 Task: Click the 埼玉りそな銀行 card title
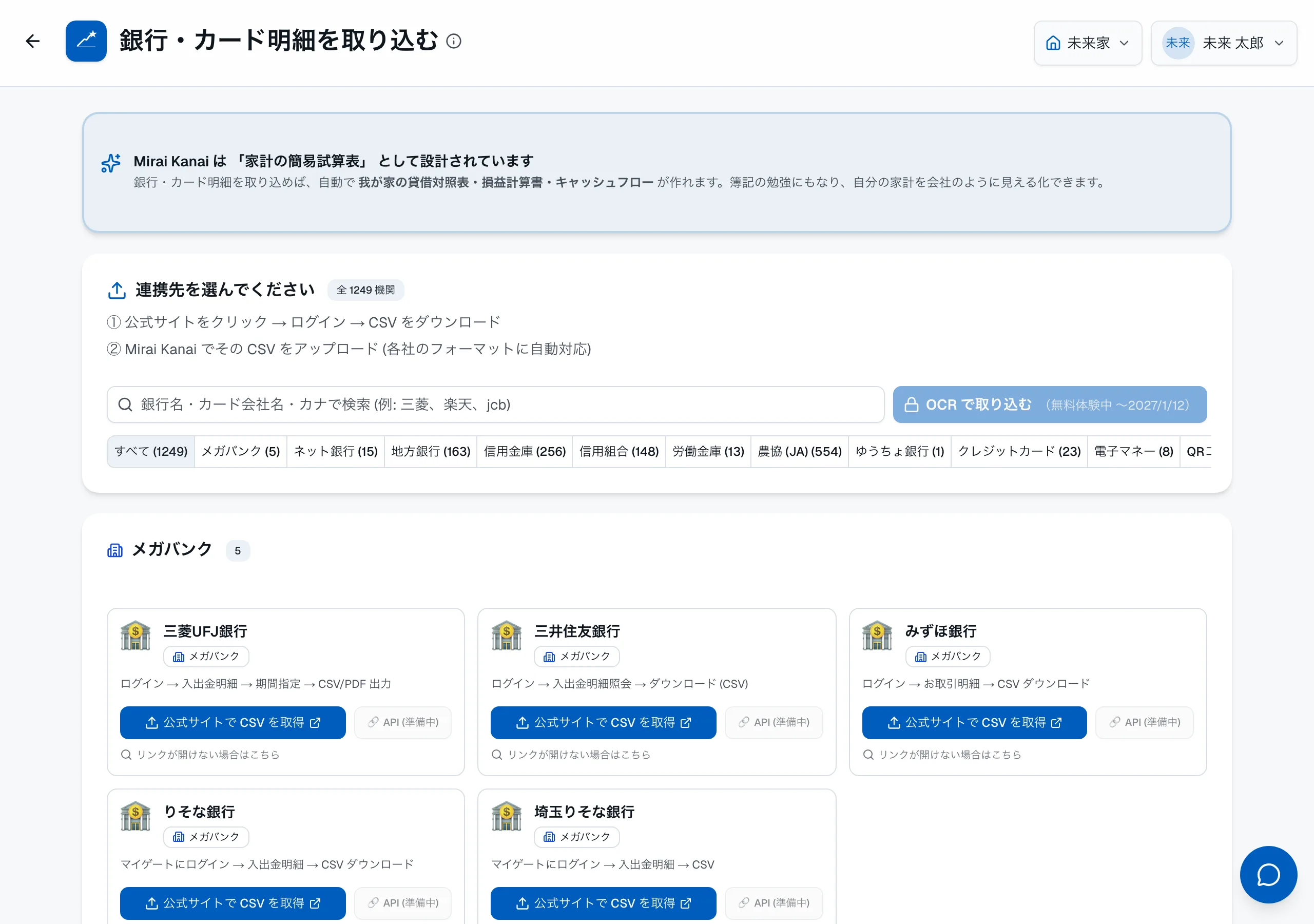tap(584, 812)
